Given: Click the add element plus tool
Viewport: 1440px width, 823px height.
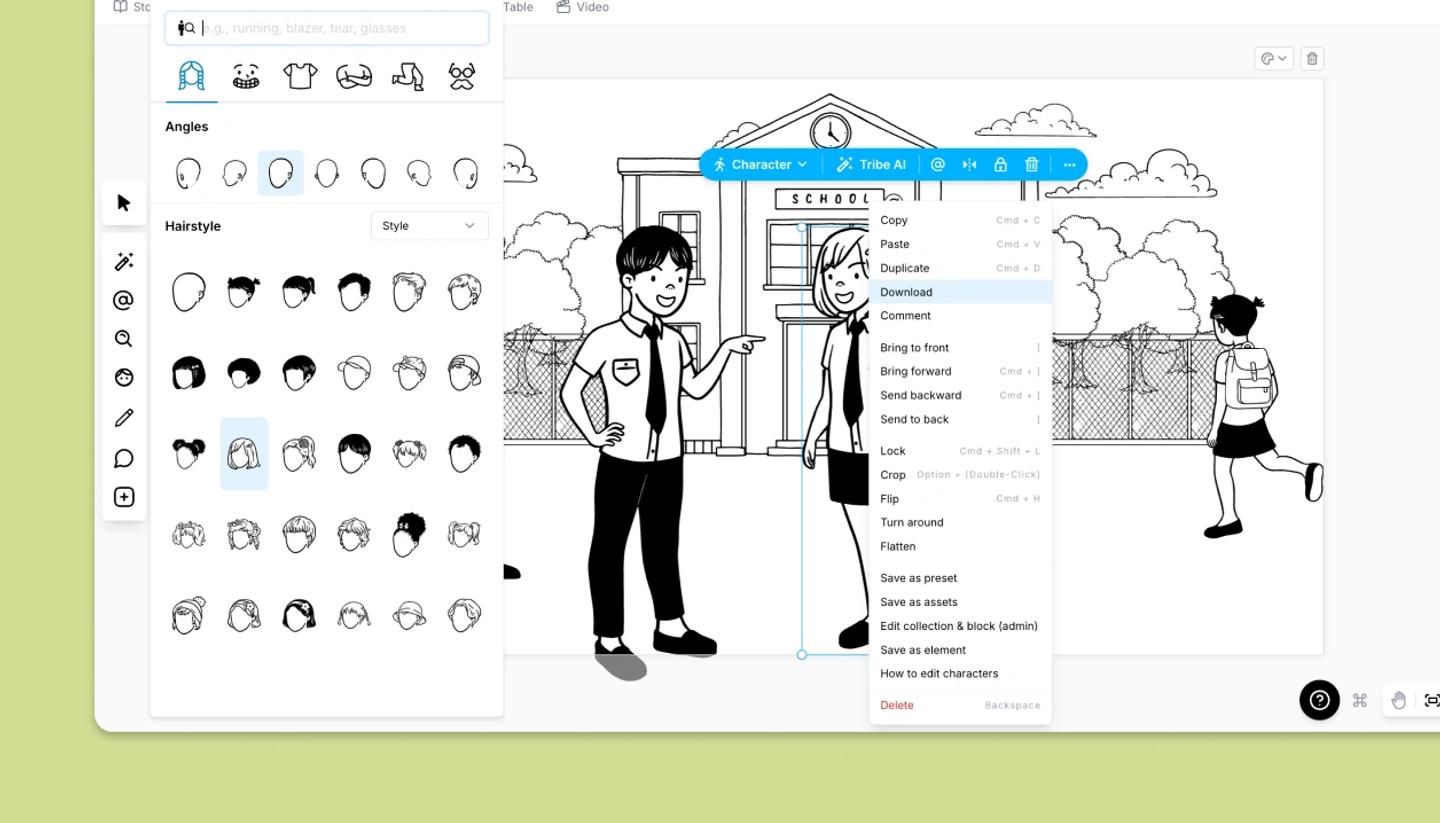Looking at the screenshot, I should point(124,497).
